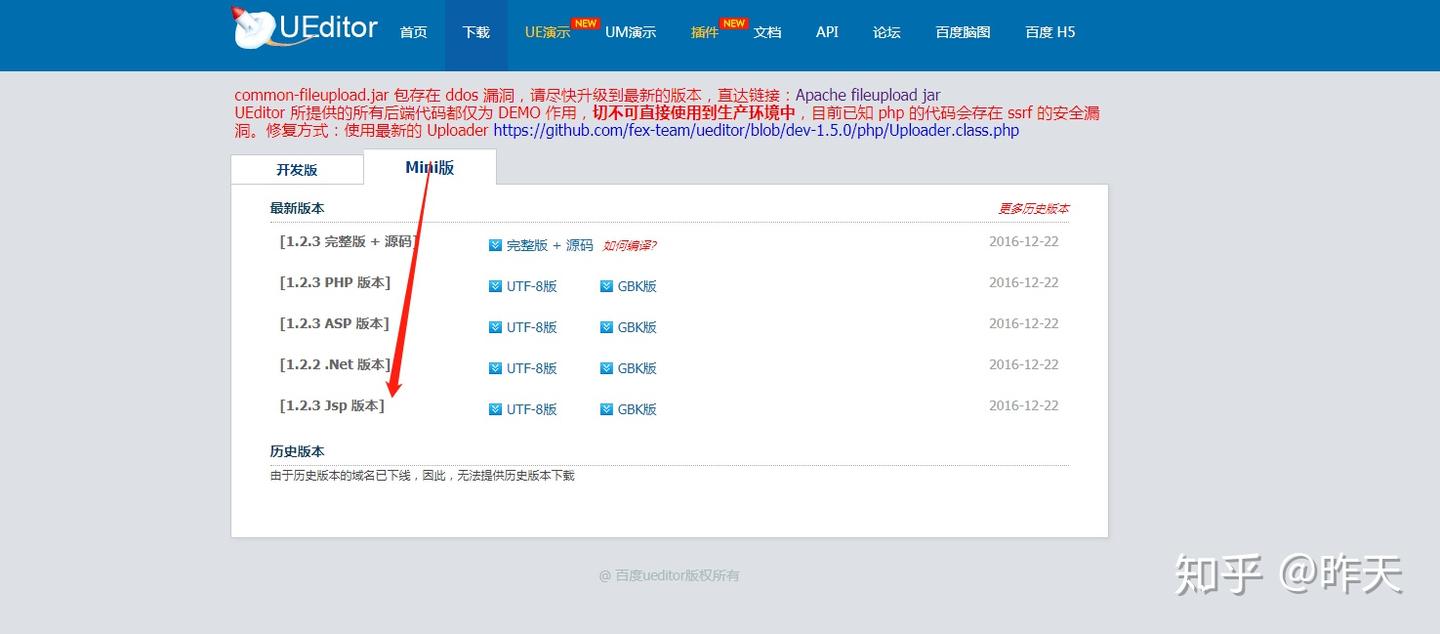This screenshot has width=1440, height=634.
Task: Download the Jsp UTF-8版 link
Action: click(531, 409)
